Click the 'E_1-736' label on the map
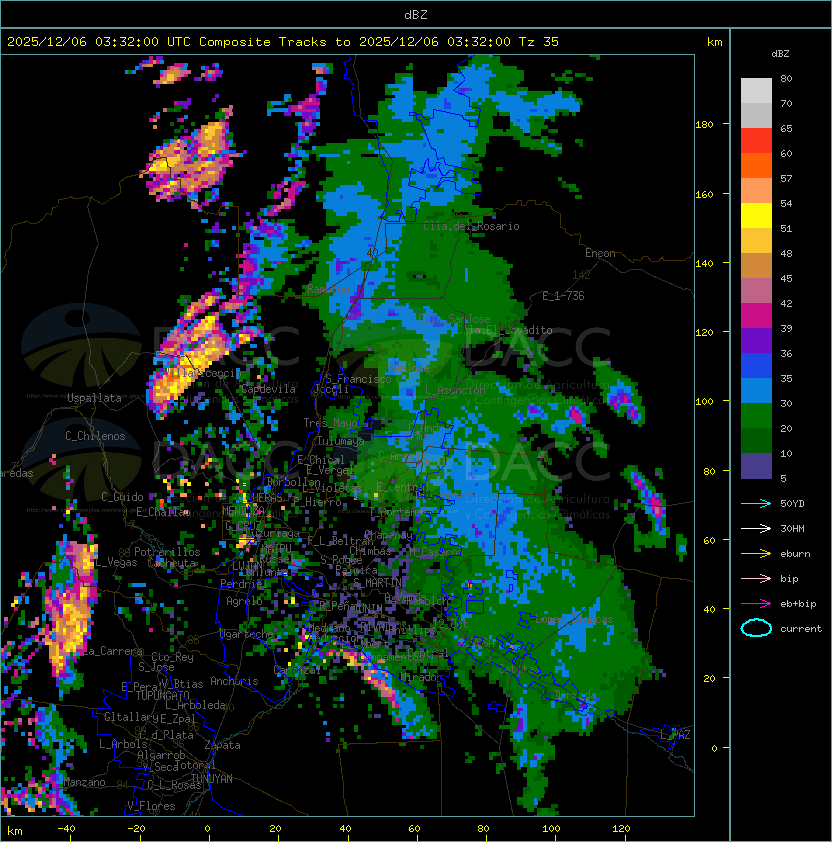 (563, 296)
